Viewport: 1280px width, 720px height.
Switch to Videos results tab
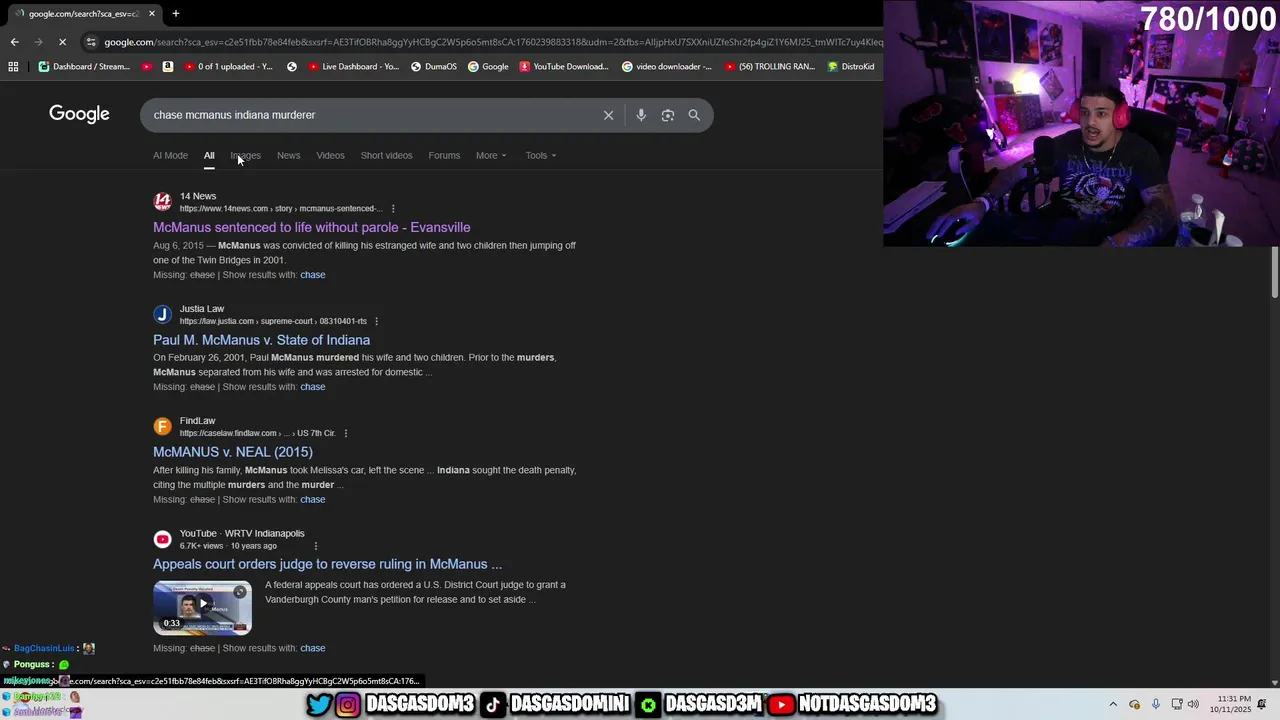(x=330, y=155)
